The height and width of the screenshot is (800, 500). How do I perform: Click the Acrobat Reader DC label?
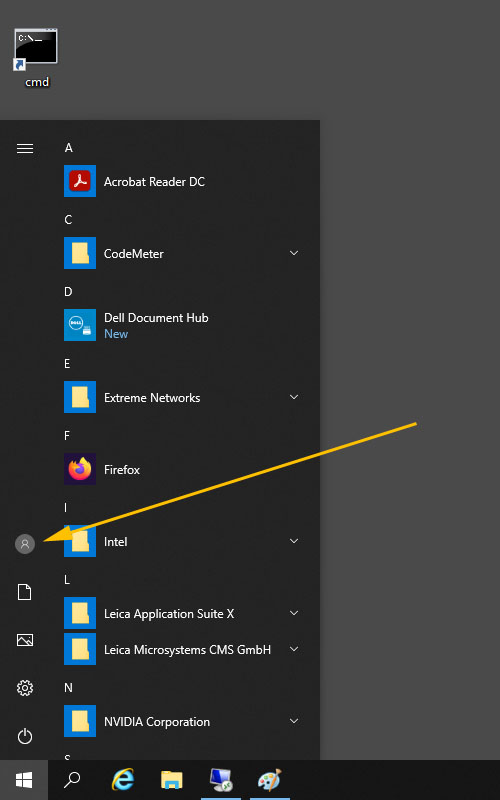tap(154, 182)
